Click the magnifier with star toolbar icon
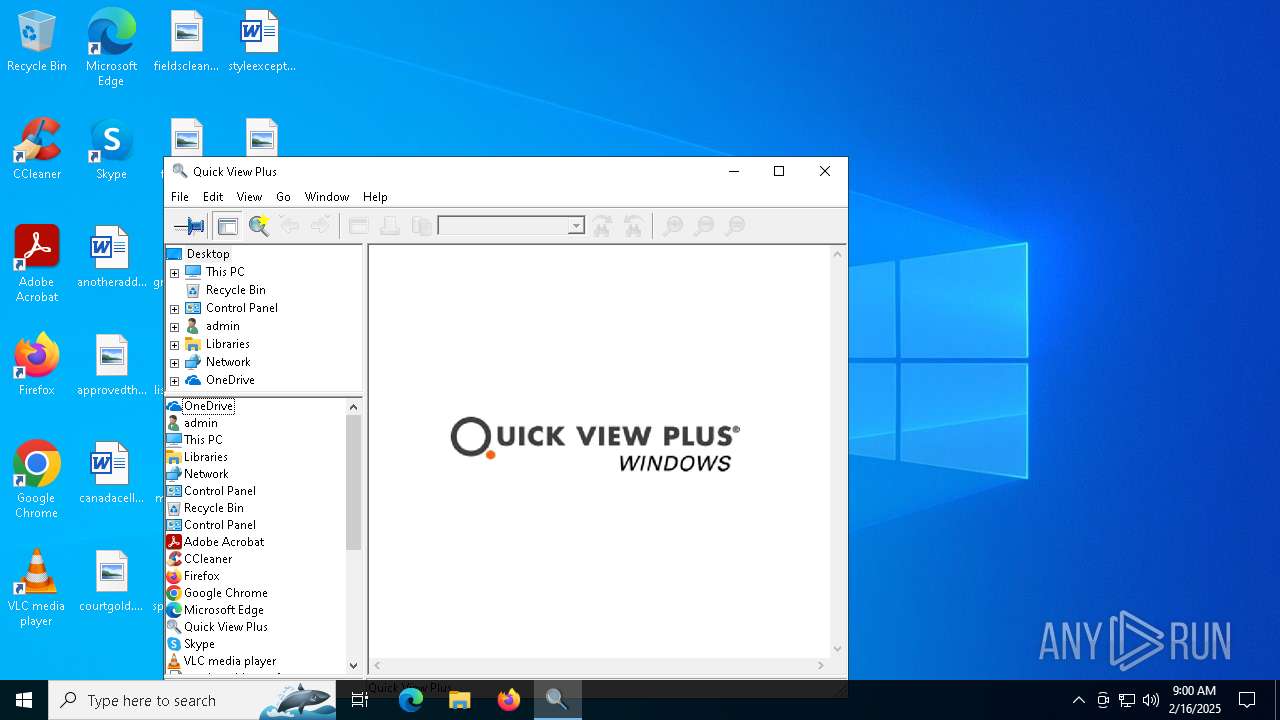The width and height of the screenshot is (1280, 720). tap(259, 226)
